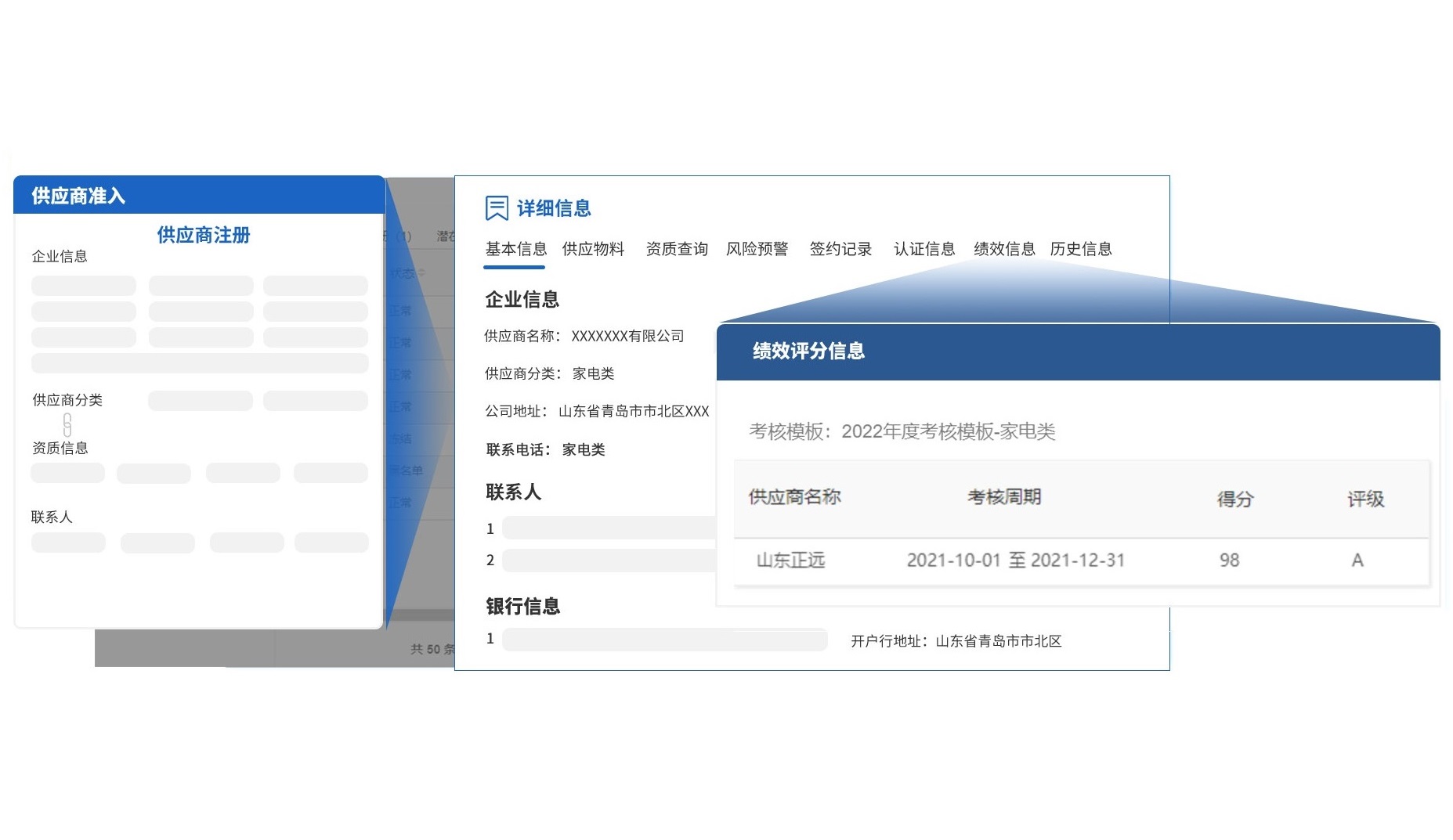Select the 山东正远 table row
The height and width of the screenshot is (840, 1453).
(1081, 561)
